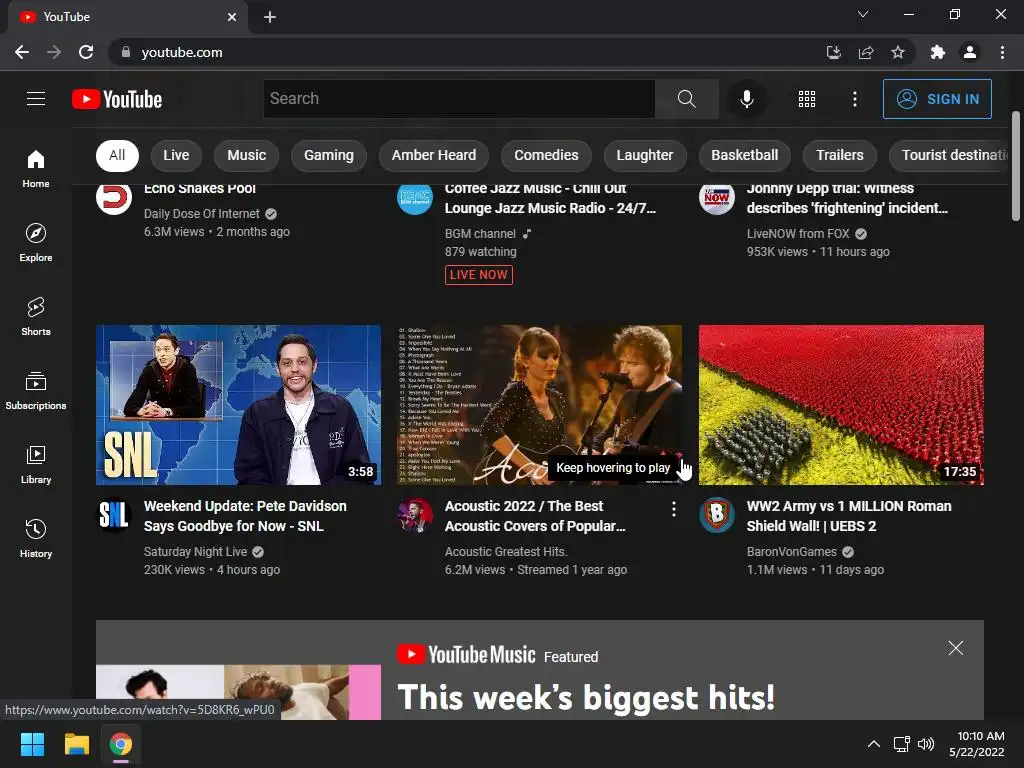
Task: Select the Trailers filter chip
Action: [x=839, y=155]
